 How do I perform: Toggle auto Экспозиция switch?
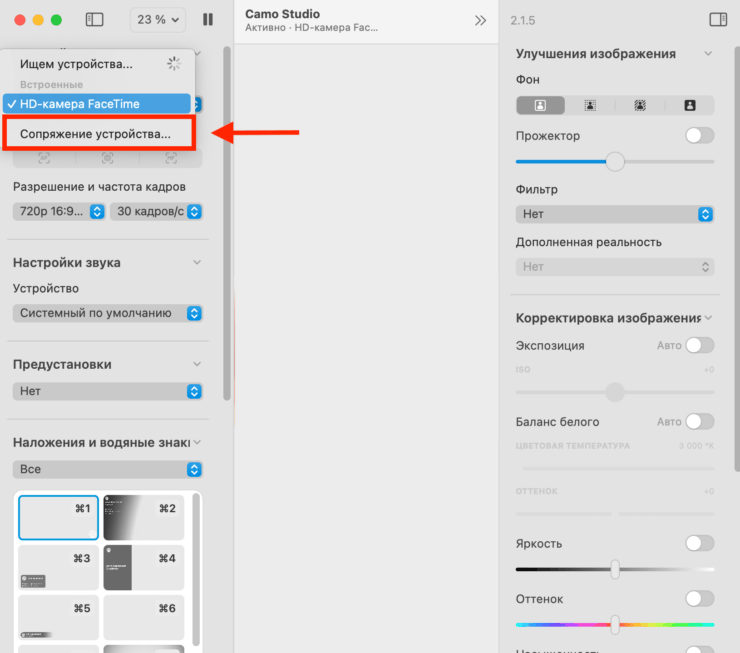click(x=699, y=345)
